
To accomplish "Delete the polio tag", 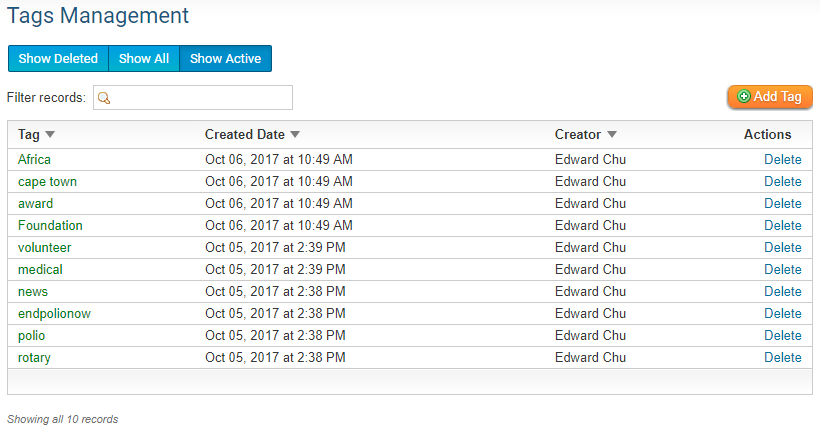I will pyautogui.click(x=782, y=335).
